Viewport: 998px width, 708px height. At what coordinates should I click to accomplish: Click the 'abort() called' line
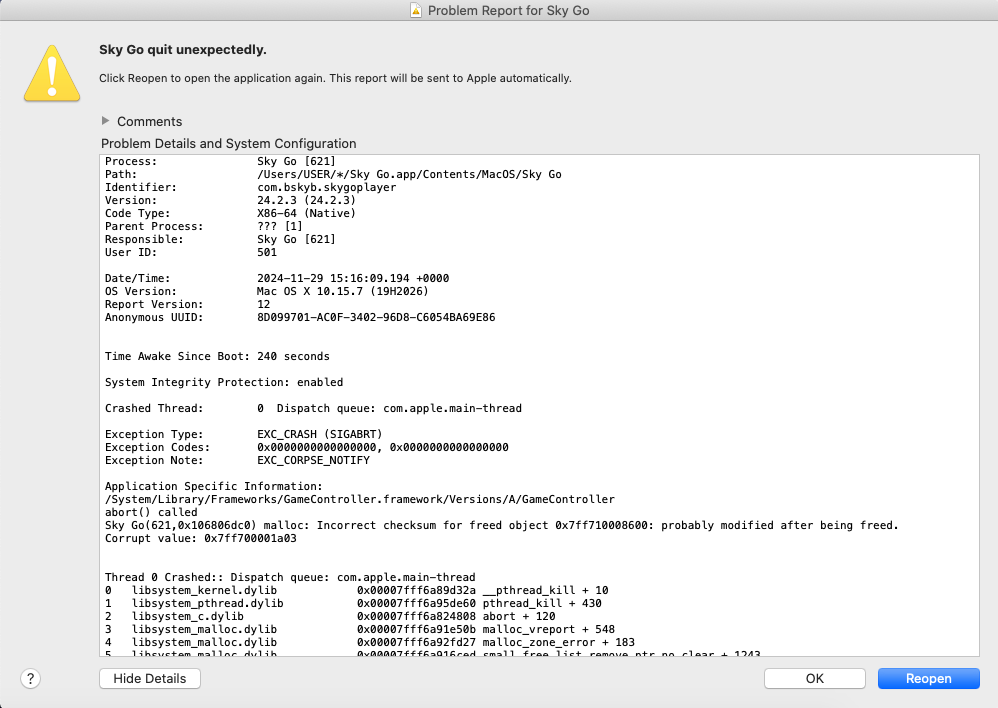pos(151,512)
